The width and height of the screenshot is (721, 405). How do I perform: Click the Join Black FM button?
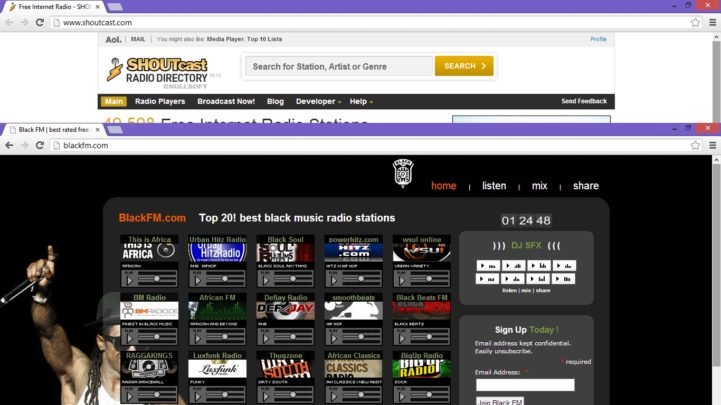click(499, 401)
